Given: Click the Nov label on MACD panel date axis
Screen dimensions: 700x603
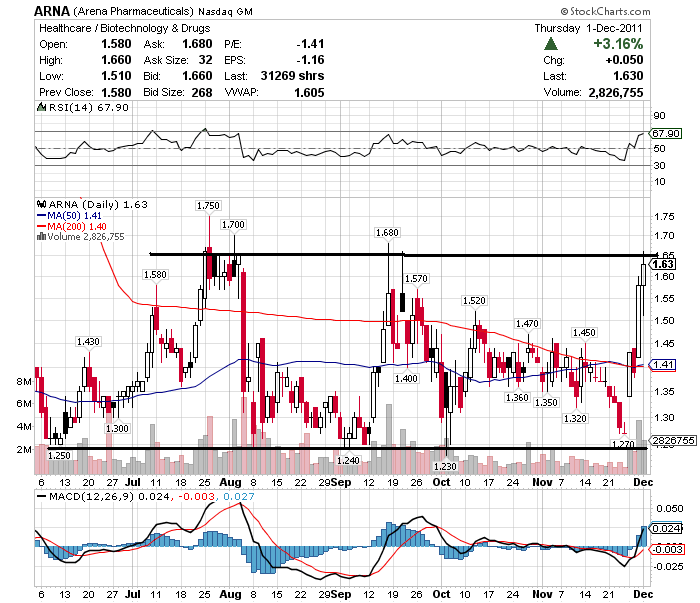Looking at the screenshot, I should tap(542, 594).
